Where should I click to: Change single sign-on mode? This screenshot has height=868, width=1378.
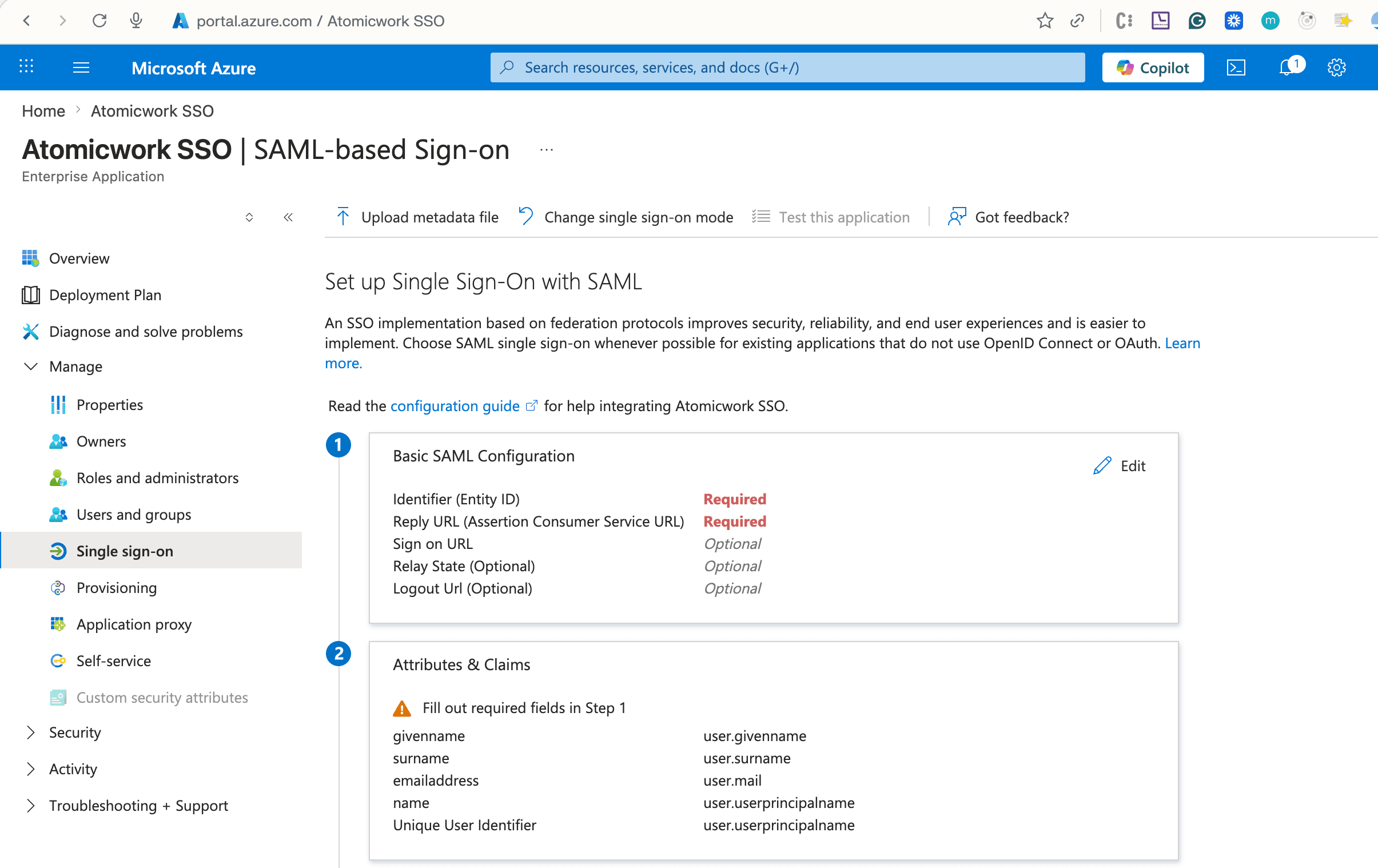[x=626, y=217]
